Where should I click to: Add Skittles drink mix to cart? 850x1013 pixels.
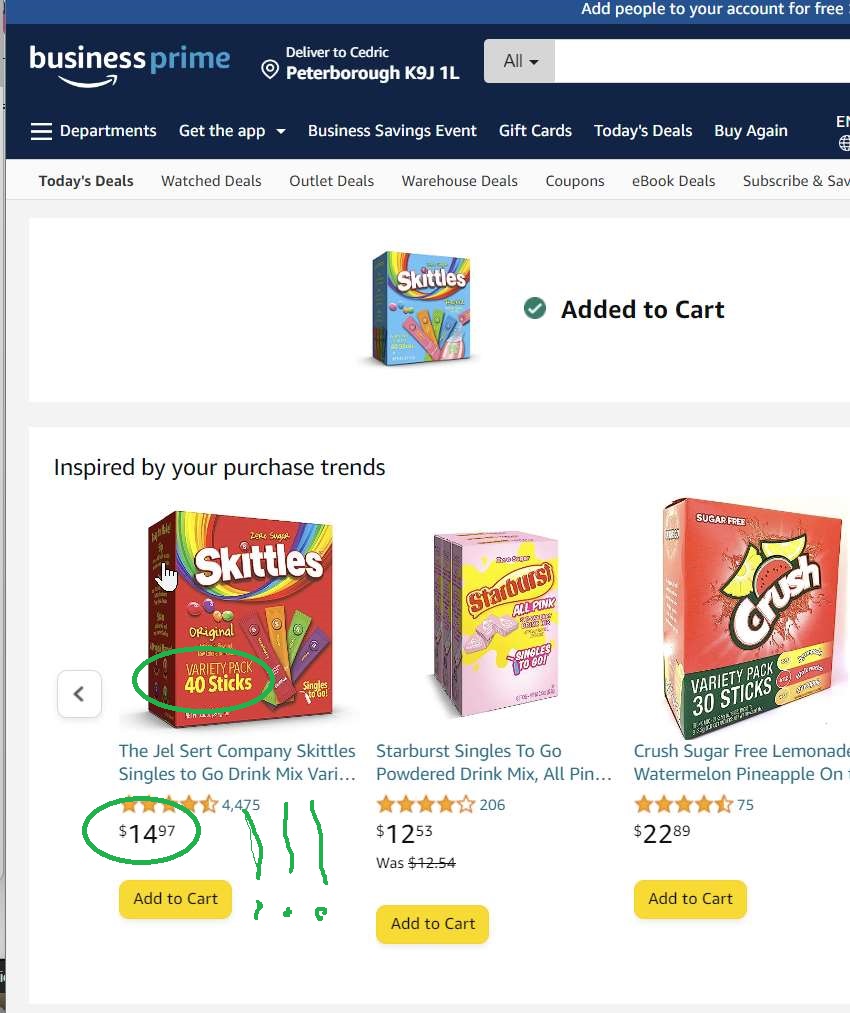(175, 898)
